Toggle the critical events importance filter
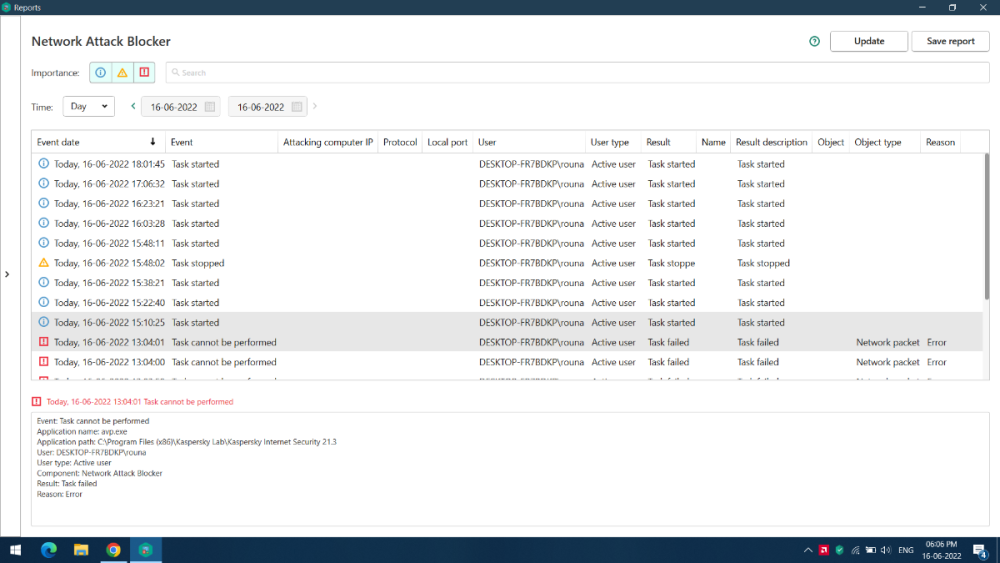Image resolution: width=1000 pixels, height=563 pixels. pos(144,73)
